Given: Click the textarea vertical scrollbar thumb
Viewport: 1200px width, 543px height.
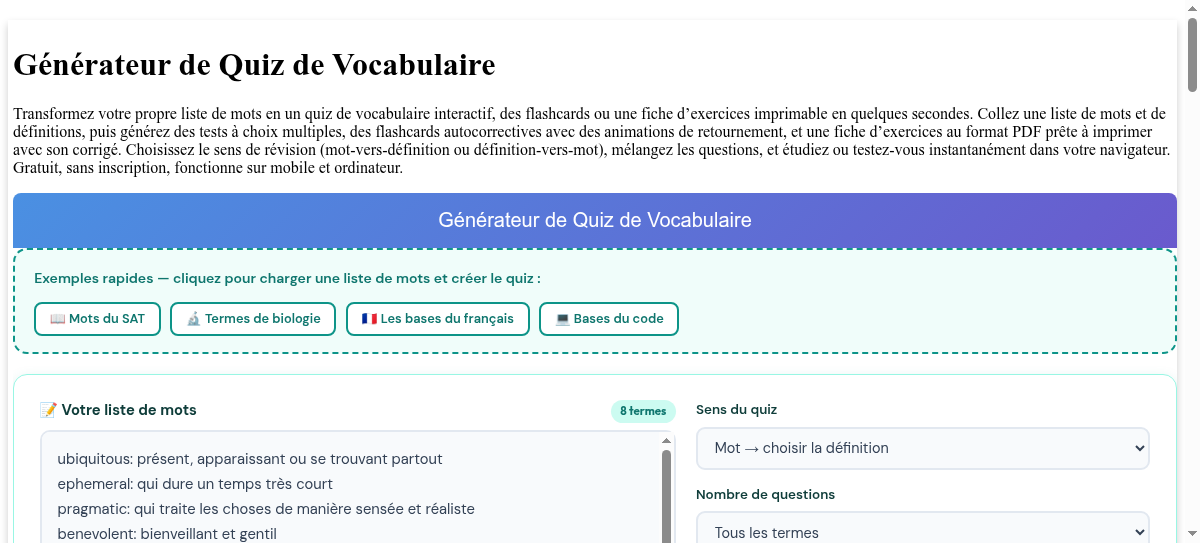Looking at the screenshot, I should (x=666, y=496).
